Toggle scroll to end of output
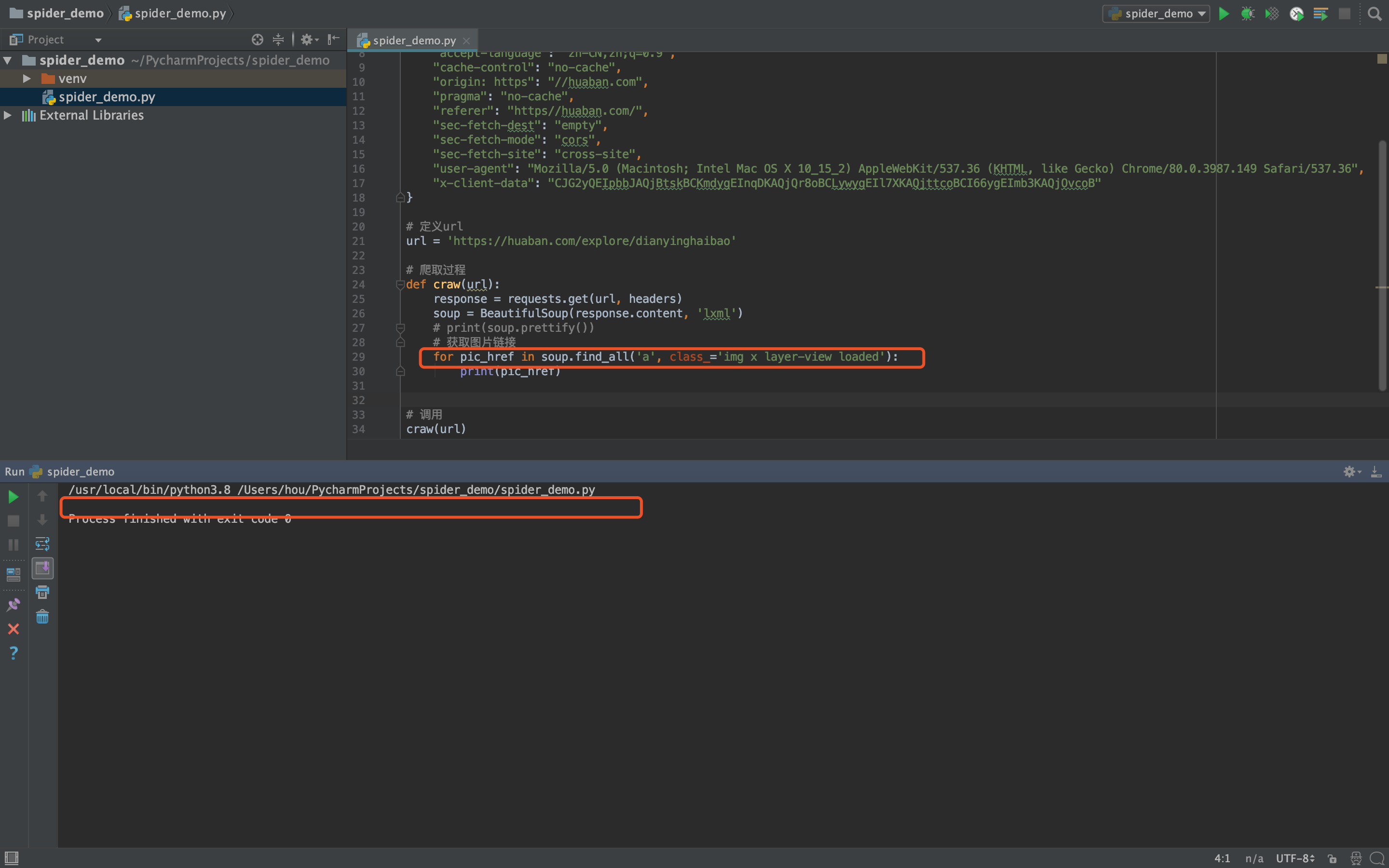The height and width of the screenshot is (868, 1389). point(42,569)
